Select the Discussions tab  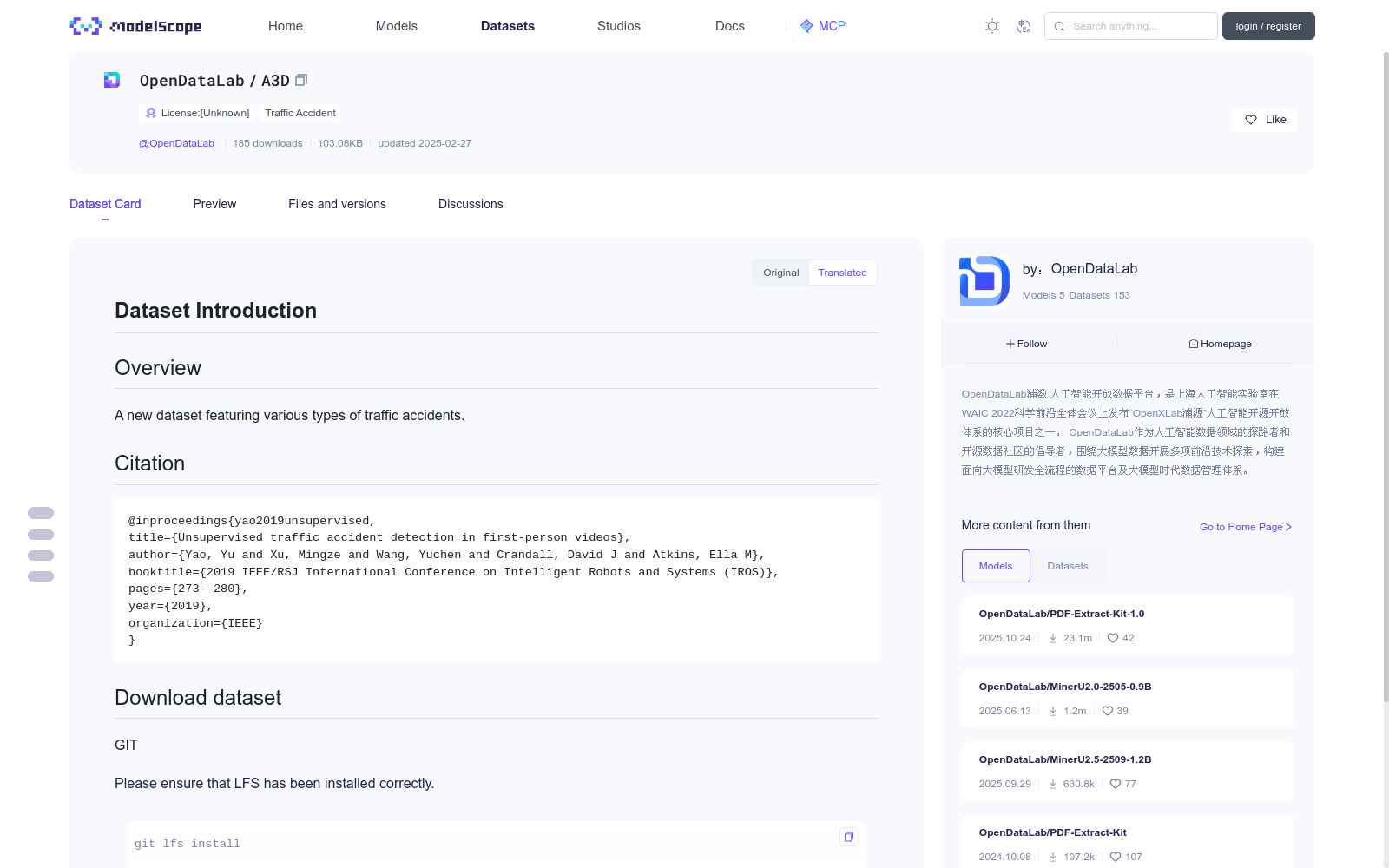(471, 204)
